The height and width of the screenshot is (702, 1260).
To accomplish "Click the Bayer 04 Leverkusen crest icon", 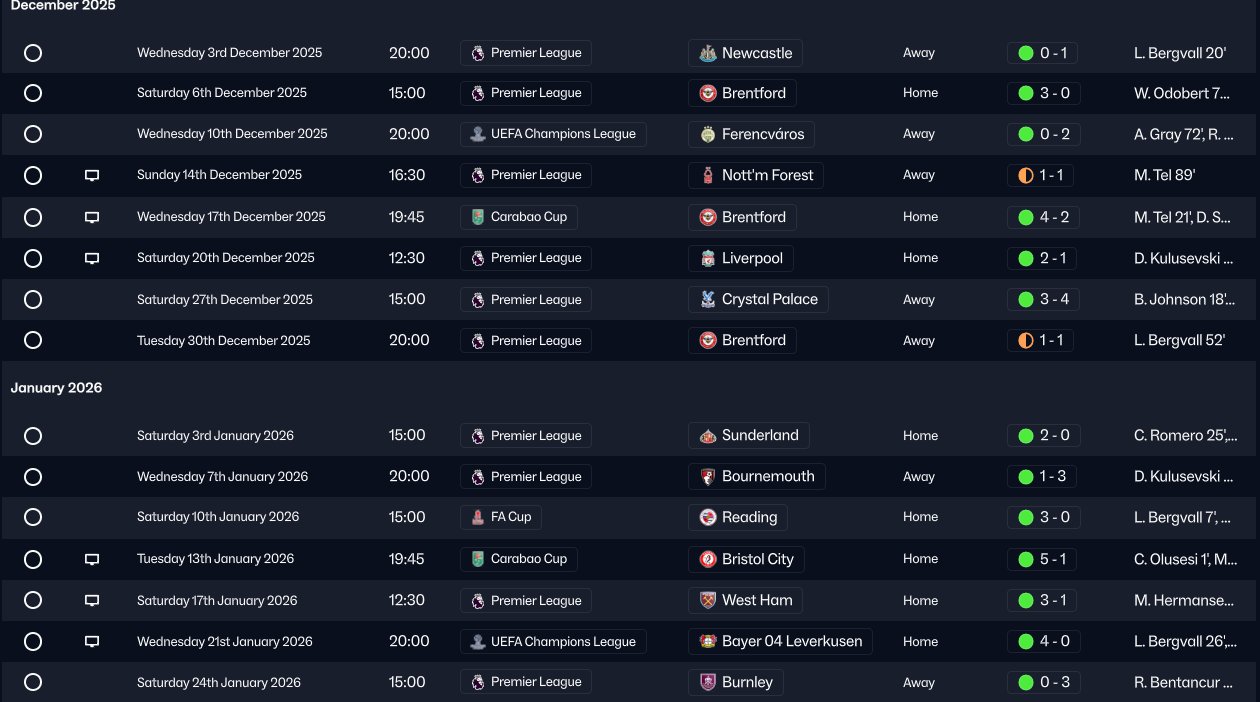I will point(707,642).
